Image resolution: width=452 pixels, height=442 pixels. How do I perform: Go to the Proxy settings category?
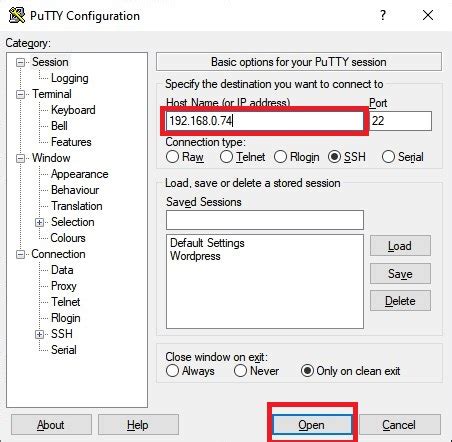(64, 286)
